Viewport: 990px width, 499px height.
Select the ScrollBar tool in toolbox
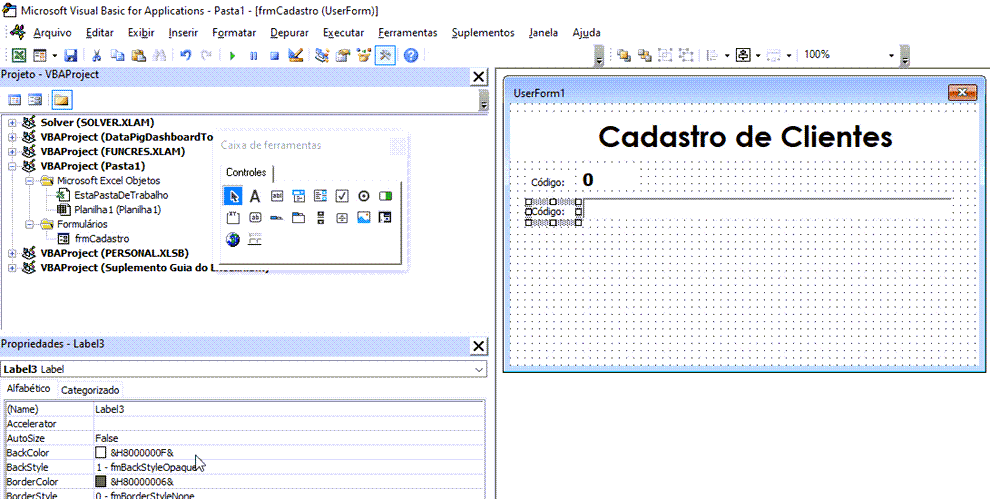[x=320, y=218]
